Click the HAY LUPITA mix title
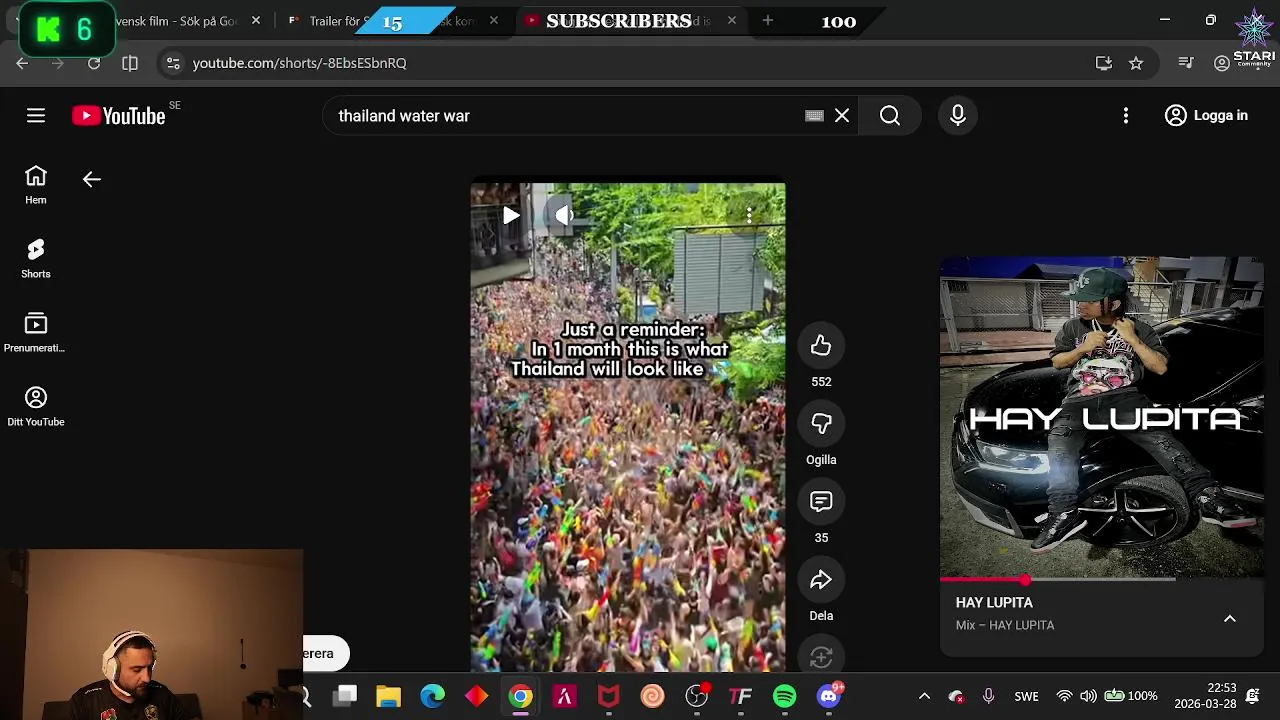The width and height of the screenshot is (1280, 720). click(994, 603)
